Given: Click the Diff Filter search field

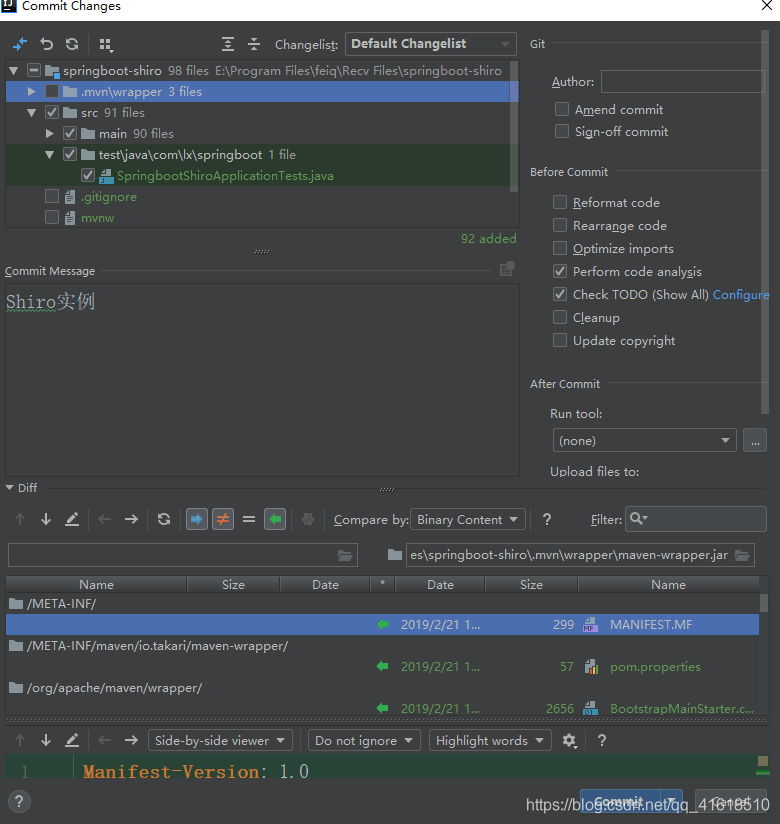Looking at the screenshot, I should click(x=695, y=519).
